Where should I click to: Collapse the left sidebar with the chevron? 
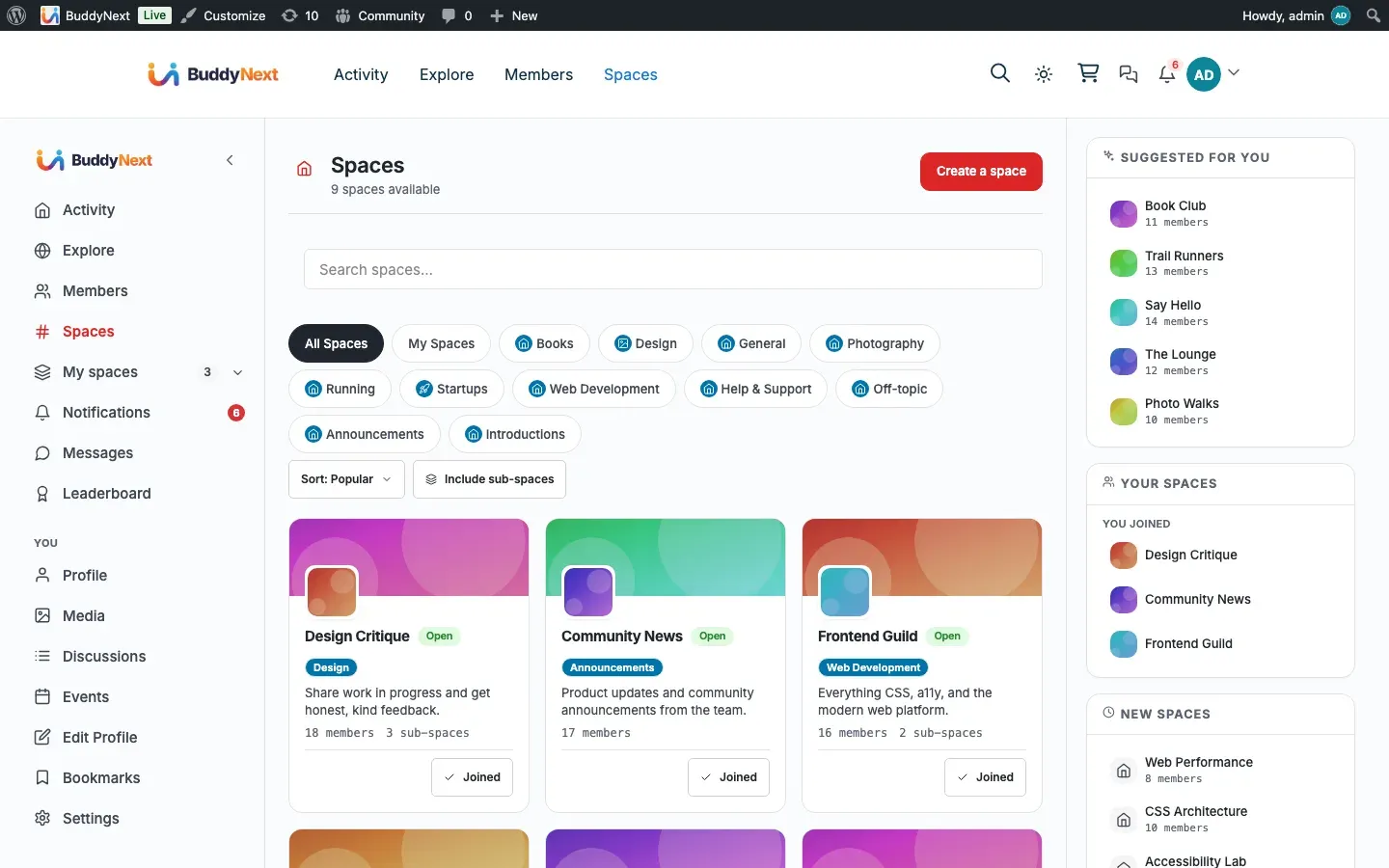pyautogui.click(x=230, y=160)
